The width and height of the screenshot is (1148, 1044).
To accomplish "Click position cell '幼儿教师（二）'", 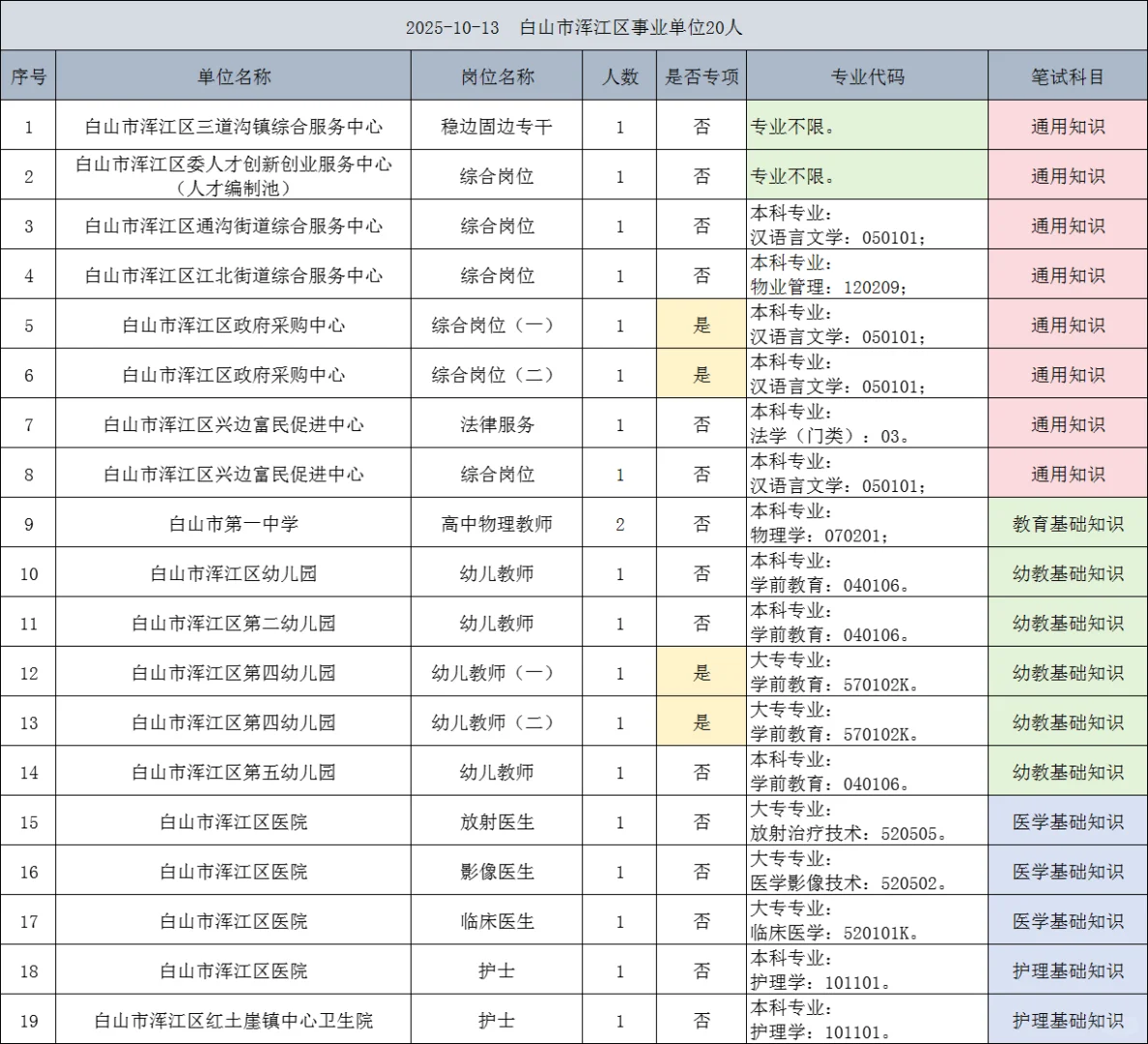I will coord(497,722).
